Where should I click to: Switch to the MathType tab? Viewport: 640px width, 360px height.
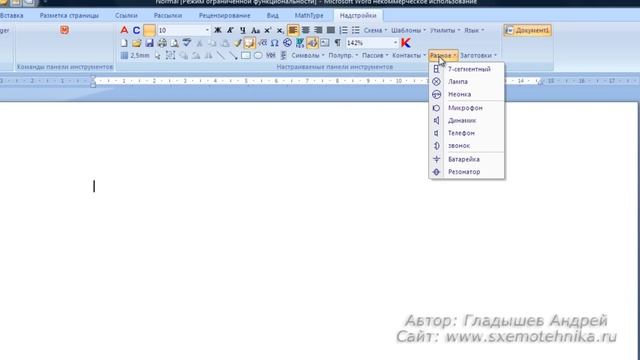309,16
